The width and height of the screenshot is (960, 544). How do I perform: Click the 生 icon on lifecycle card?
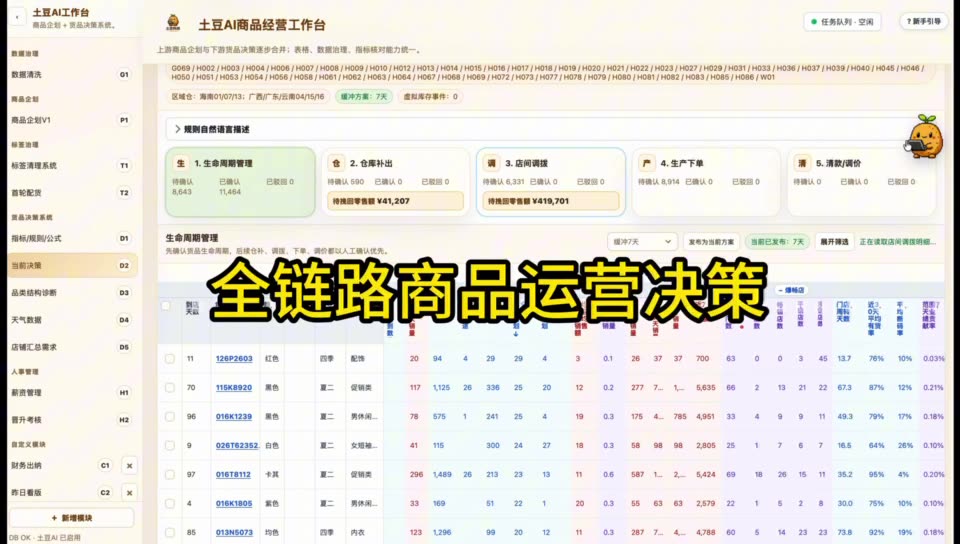coord(181,163)
